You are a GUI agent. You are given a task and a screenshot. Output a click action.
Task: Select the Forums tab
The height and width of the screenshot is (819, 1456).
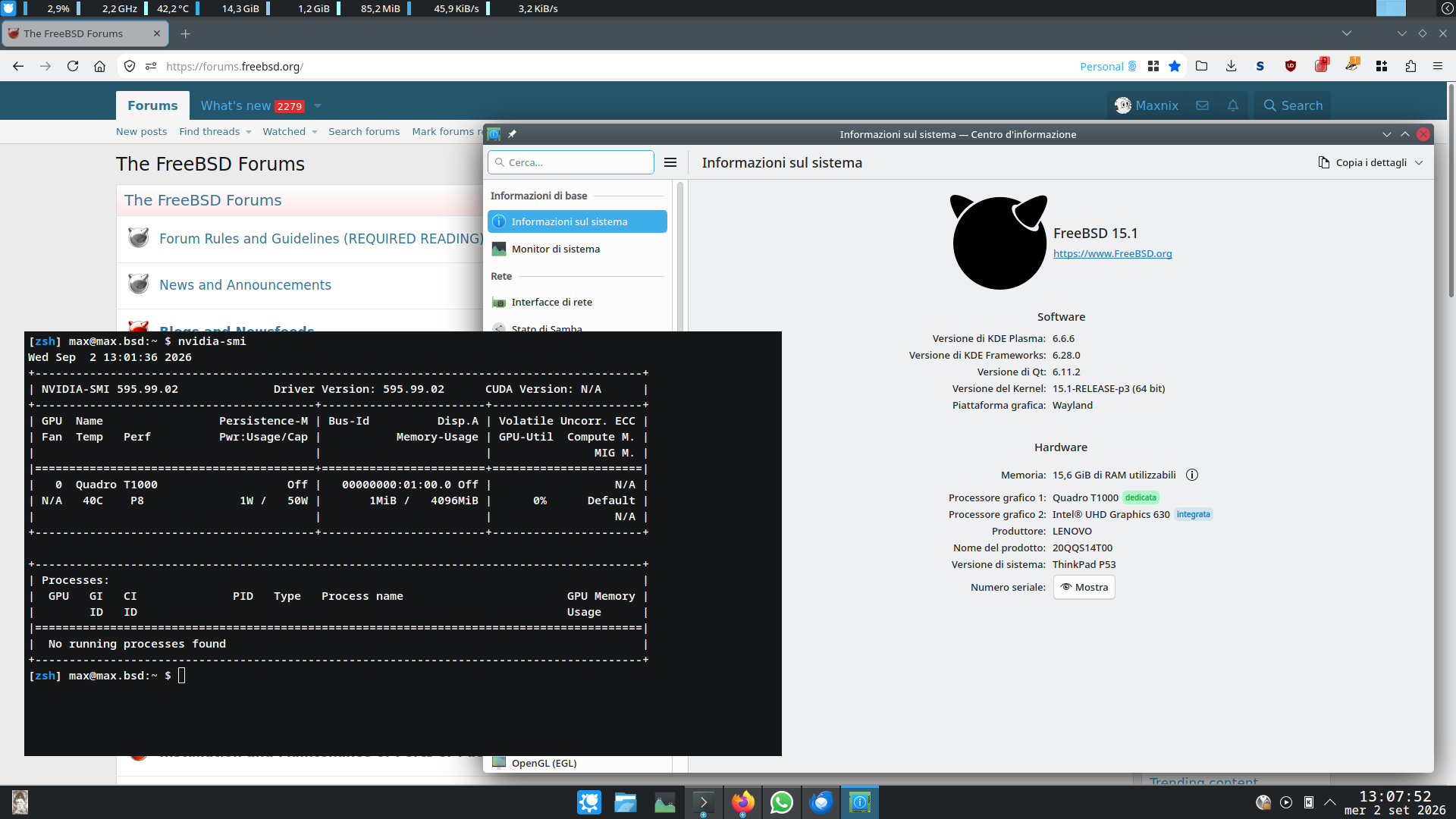coord(152,105)
